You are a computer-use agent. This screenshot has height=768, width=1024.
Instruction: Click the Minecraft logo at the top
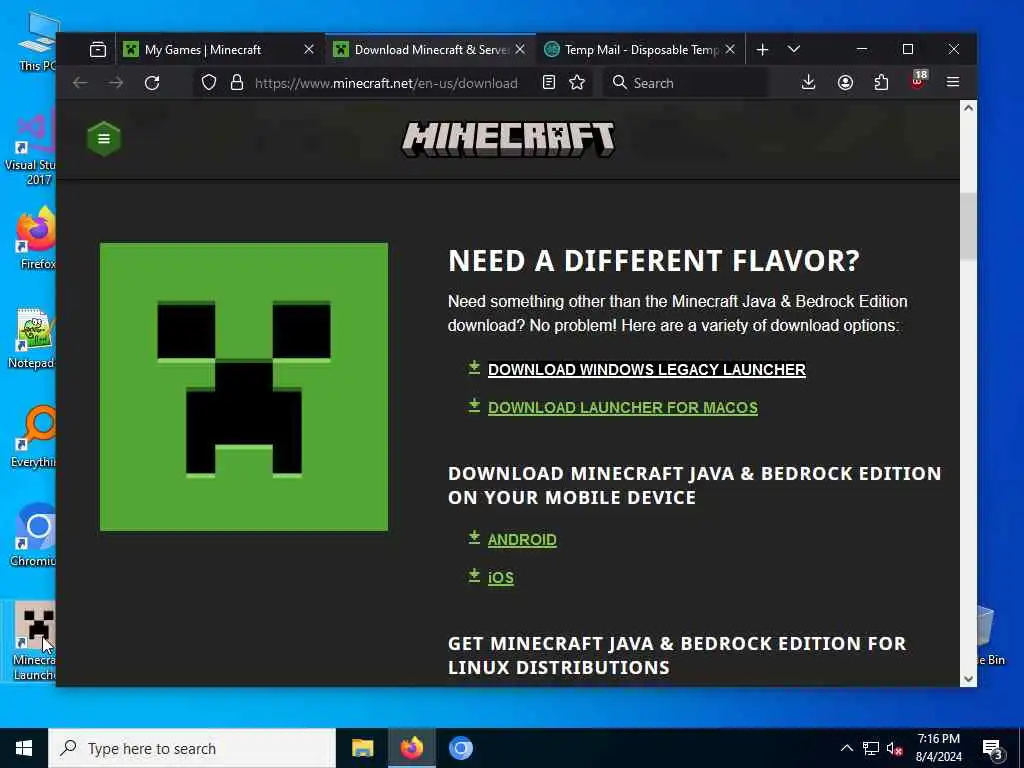(x=508, y=139)
